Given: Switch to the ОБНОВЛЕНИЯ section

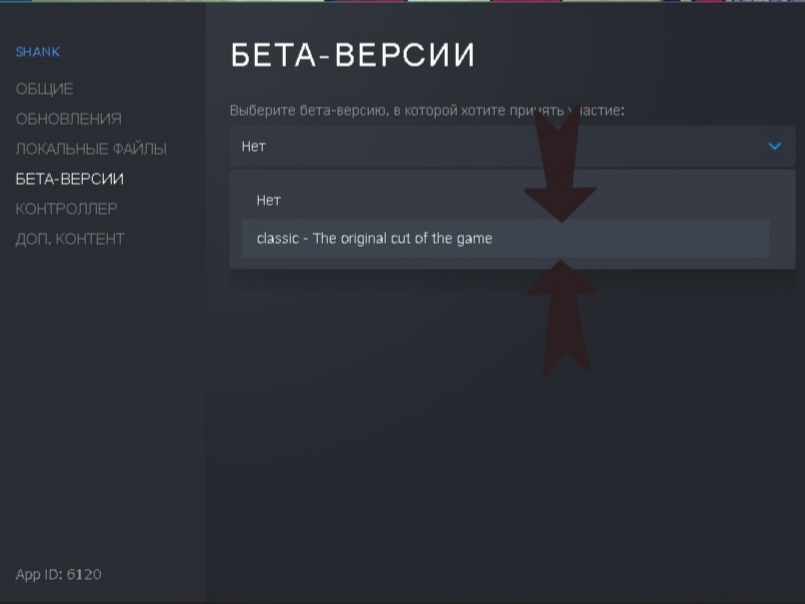Looking at the screenshot, I should pyautogui.click(x=68, y=119).
